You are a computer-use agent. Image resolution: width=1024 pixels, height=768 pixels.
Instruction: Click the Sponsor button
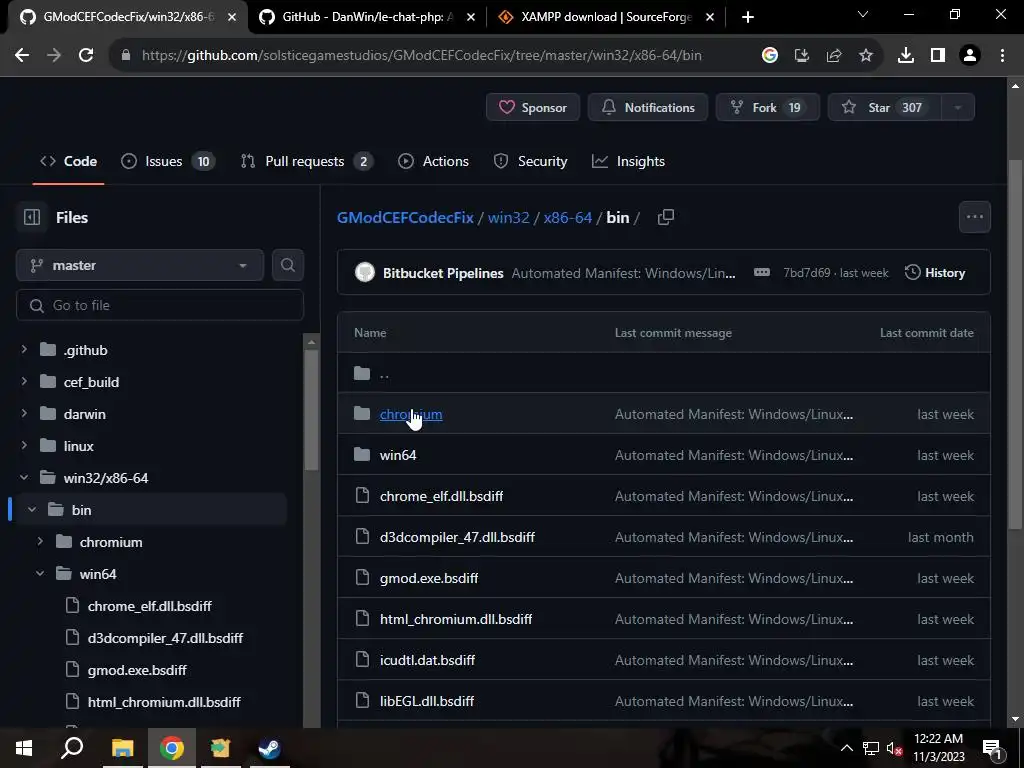pyautogui.click(x=533, y=107)
